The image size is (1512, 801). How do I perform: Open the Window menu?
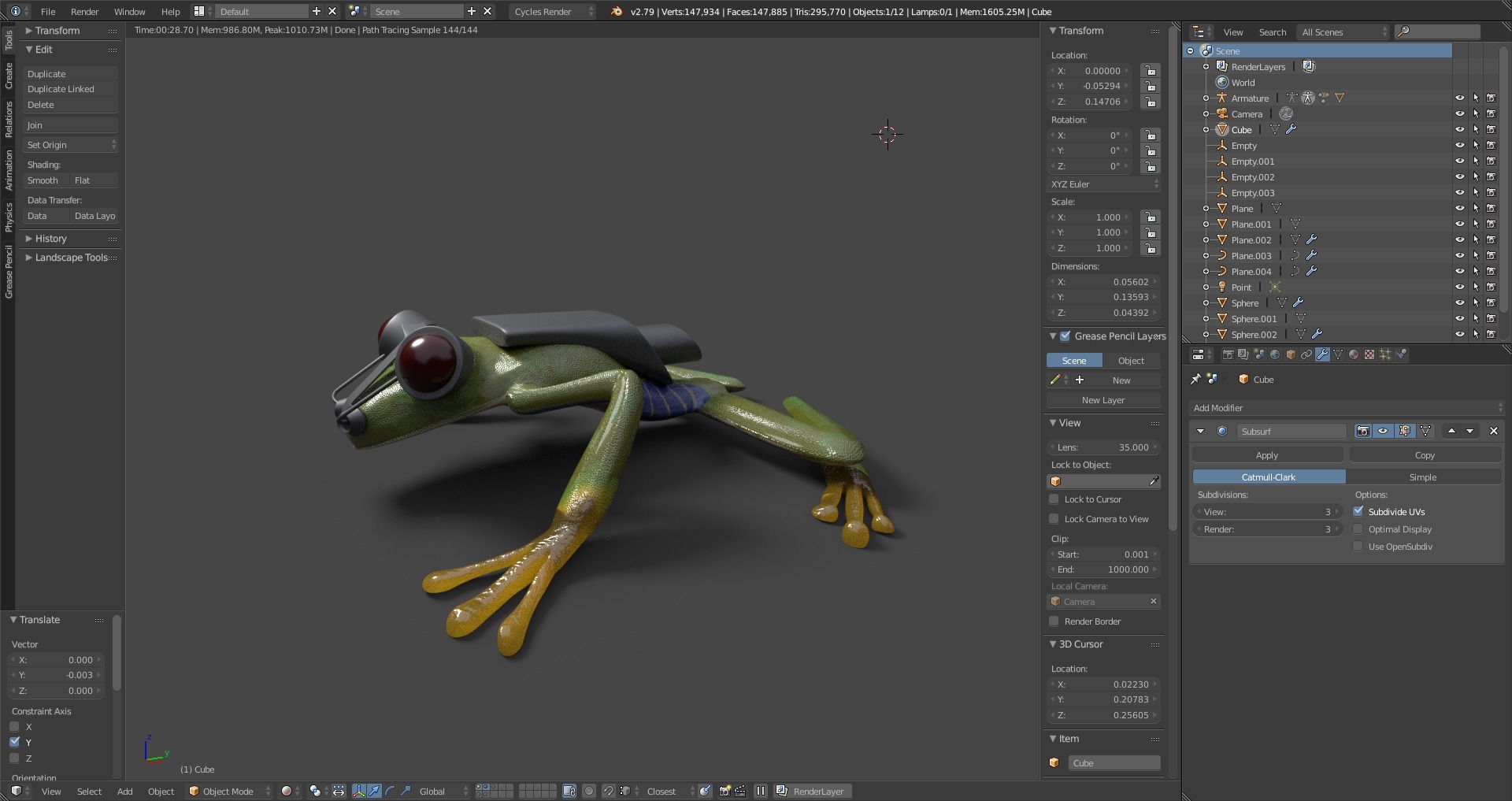tap(129, 12)
